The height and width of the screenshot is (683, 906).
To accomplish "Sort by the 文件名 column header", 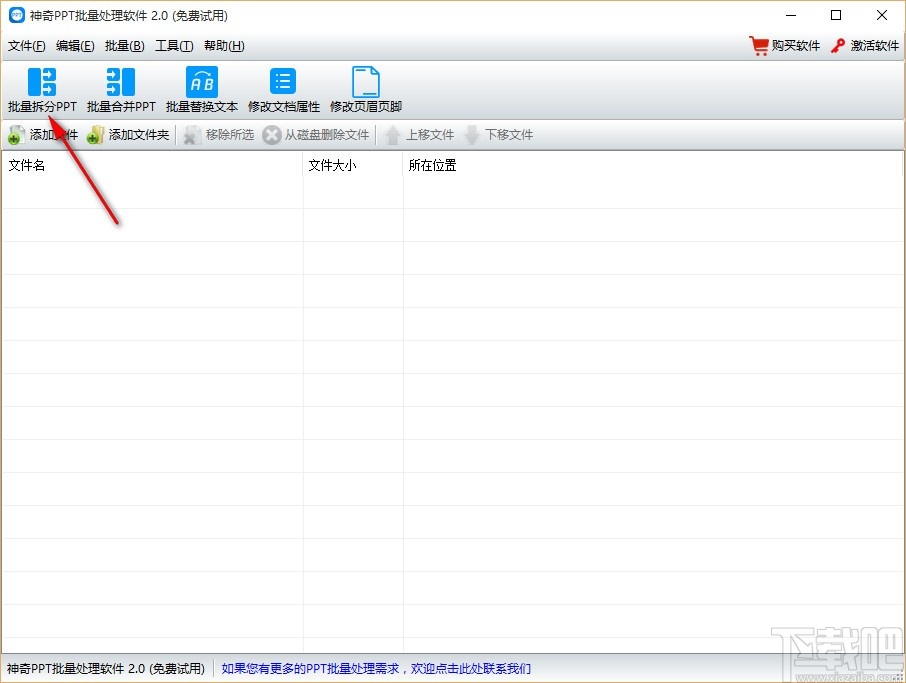I will tap(153, 165).
